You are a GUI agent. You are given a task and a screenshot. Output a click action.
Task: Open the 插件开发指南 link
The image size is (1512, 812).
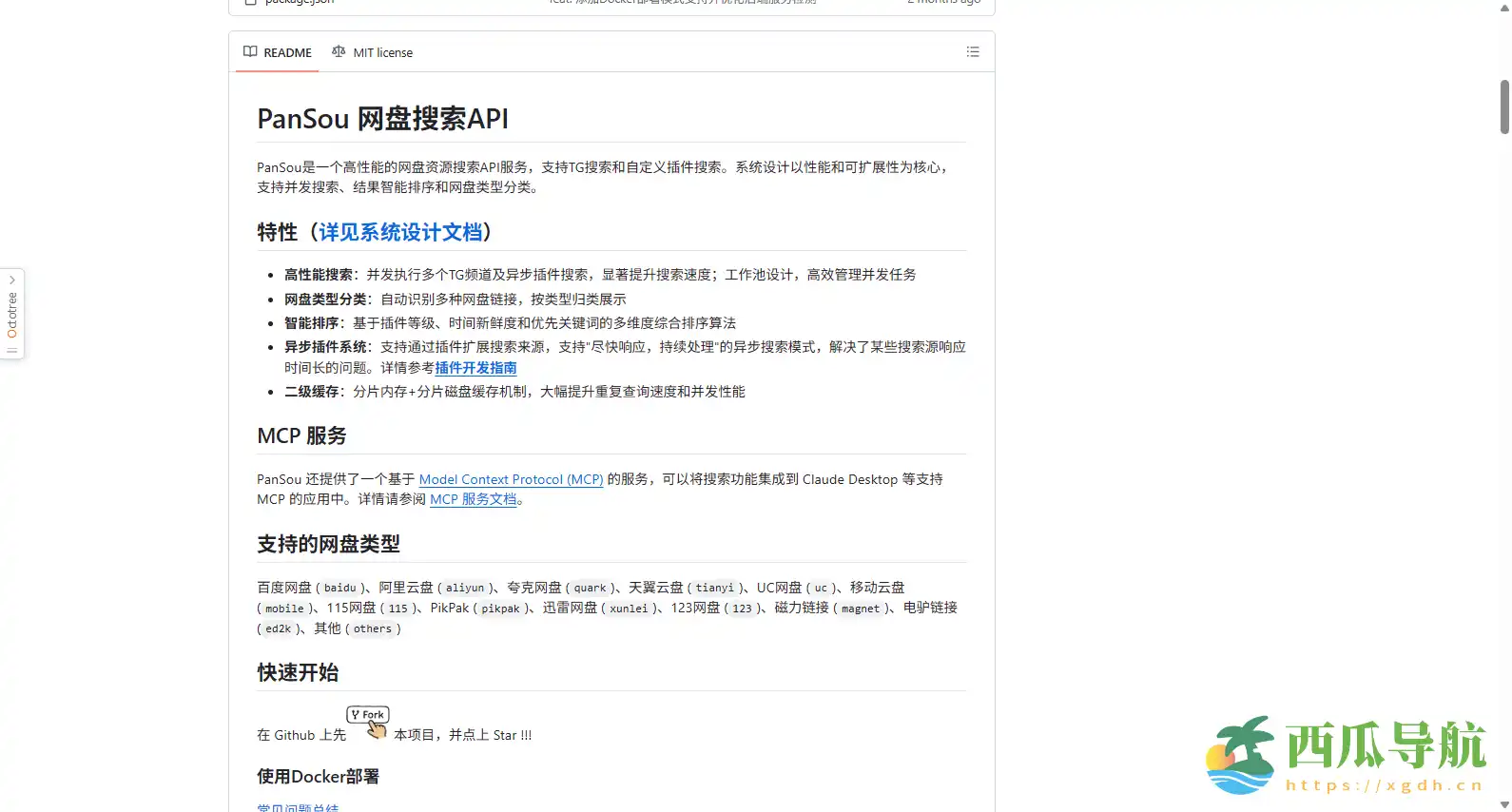pyautogui.click(x=475, y=368)
